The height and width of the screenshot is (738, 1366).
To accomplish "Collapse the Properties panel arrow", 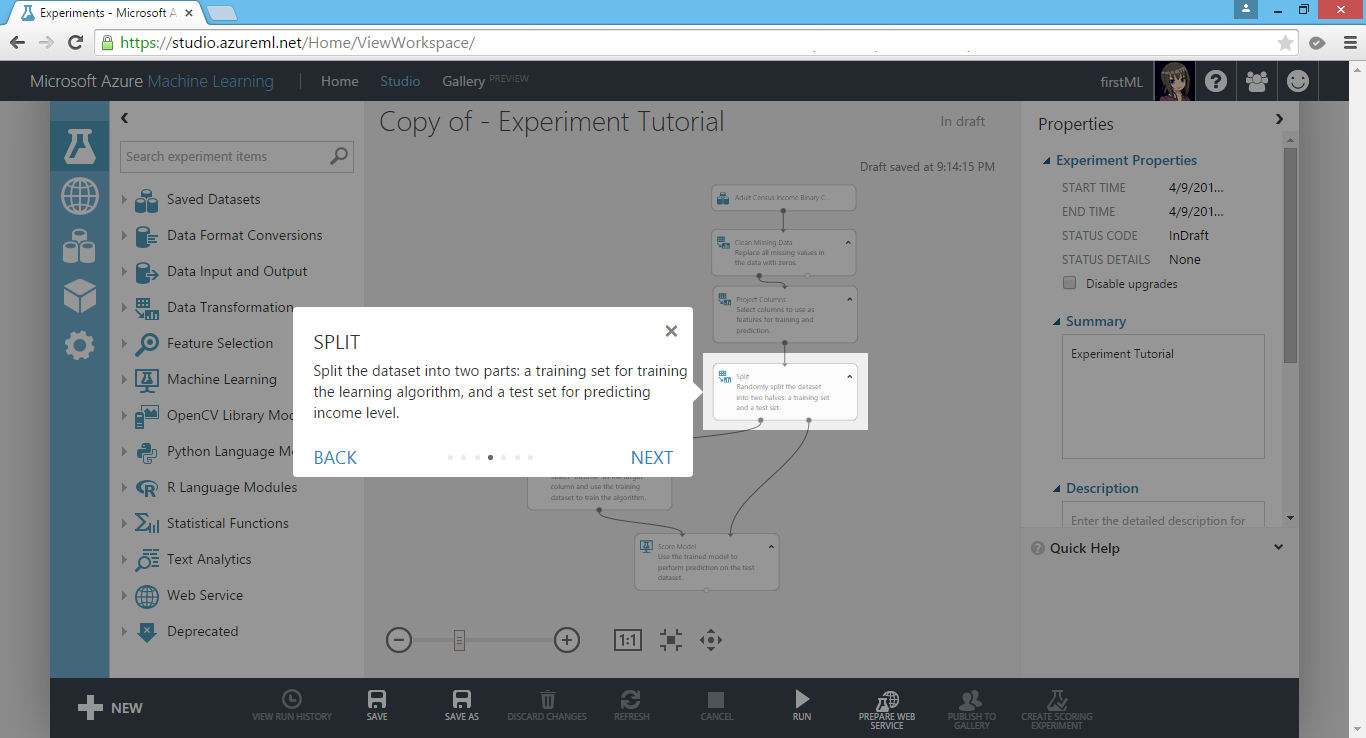I will [1279, 119].
